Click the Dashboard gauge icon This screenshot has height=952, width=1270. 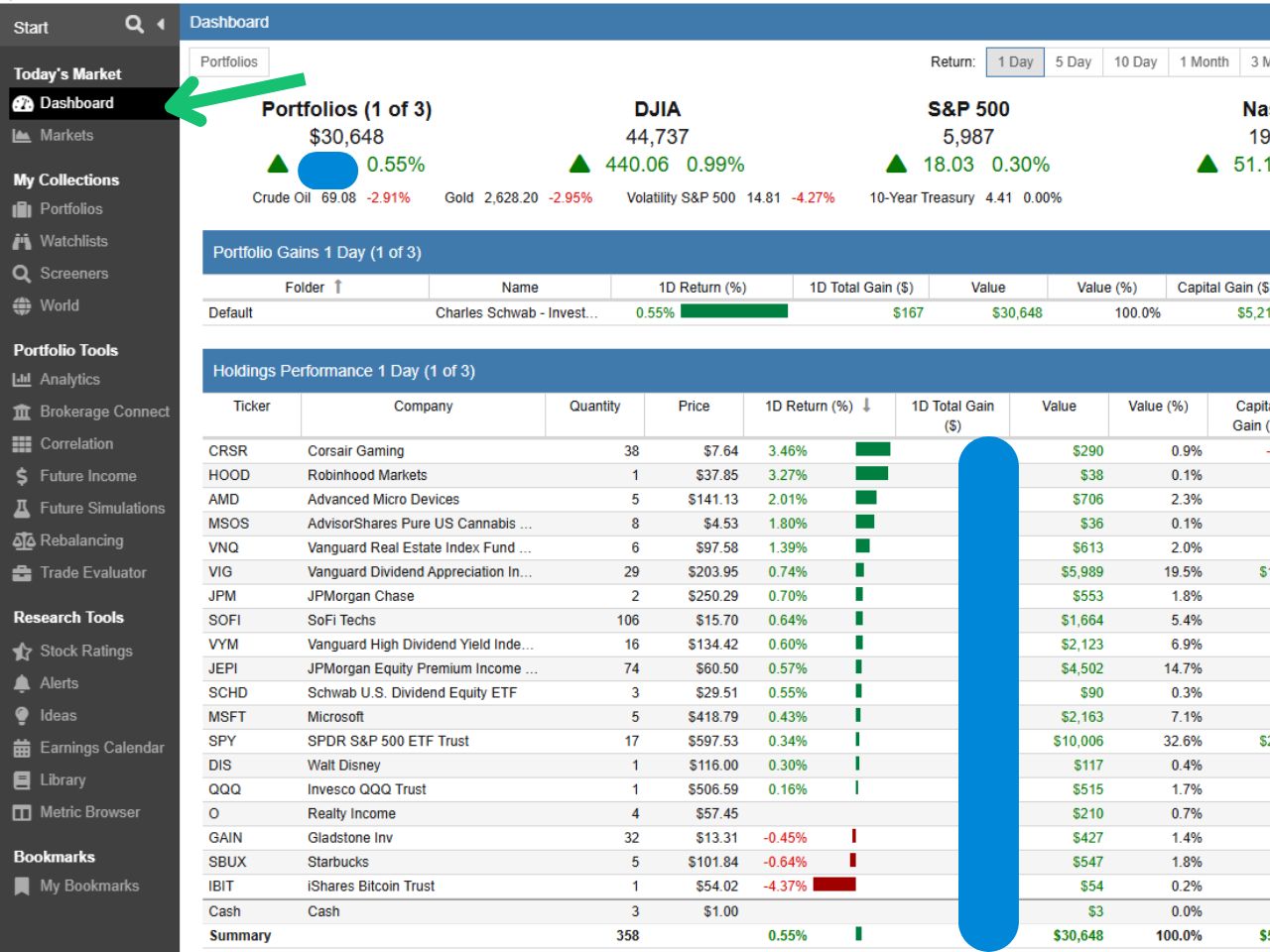coord(23,103)
